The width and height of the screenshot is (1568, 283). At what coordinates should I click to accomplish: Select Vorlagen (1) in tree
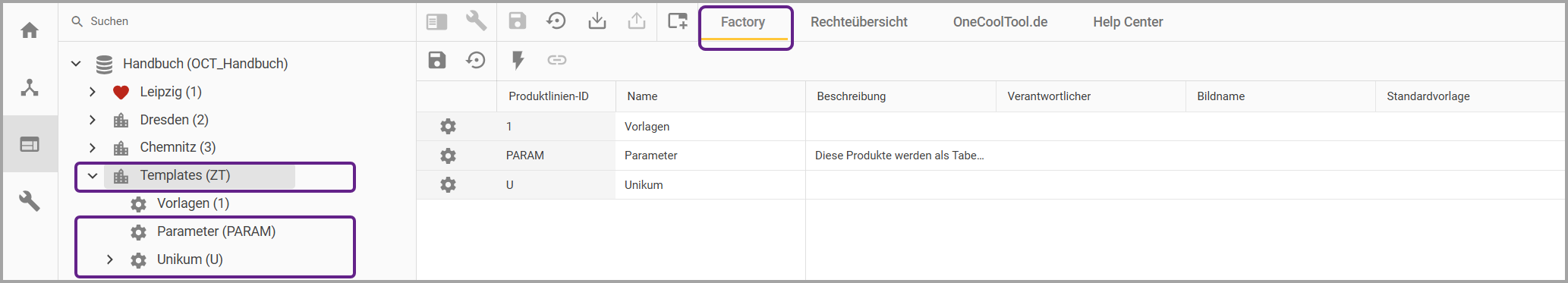pyautogui.click(x=193, y=203)
